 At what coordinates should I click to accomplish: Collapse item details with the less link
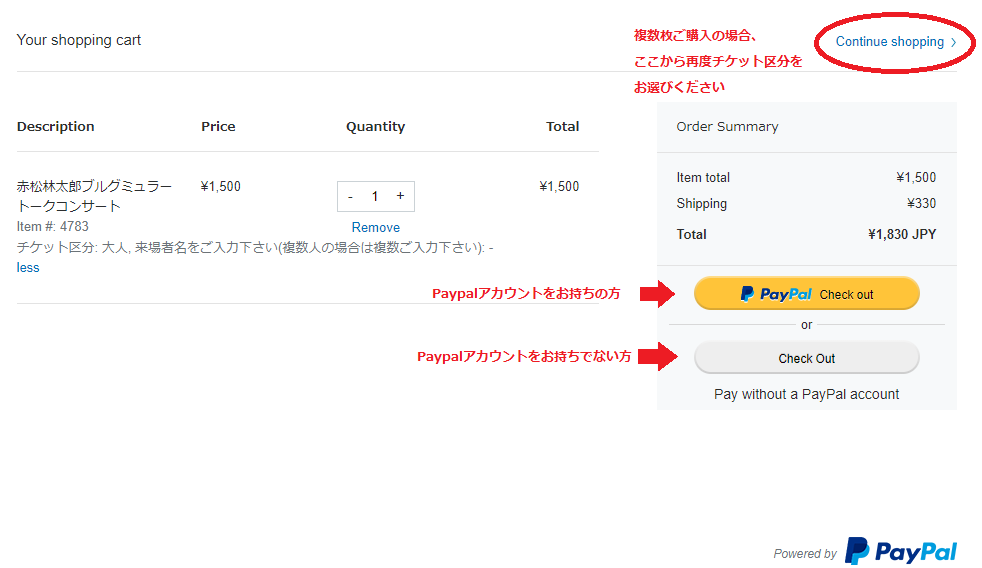coord(28,267)
